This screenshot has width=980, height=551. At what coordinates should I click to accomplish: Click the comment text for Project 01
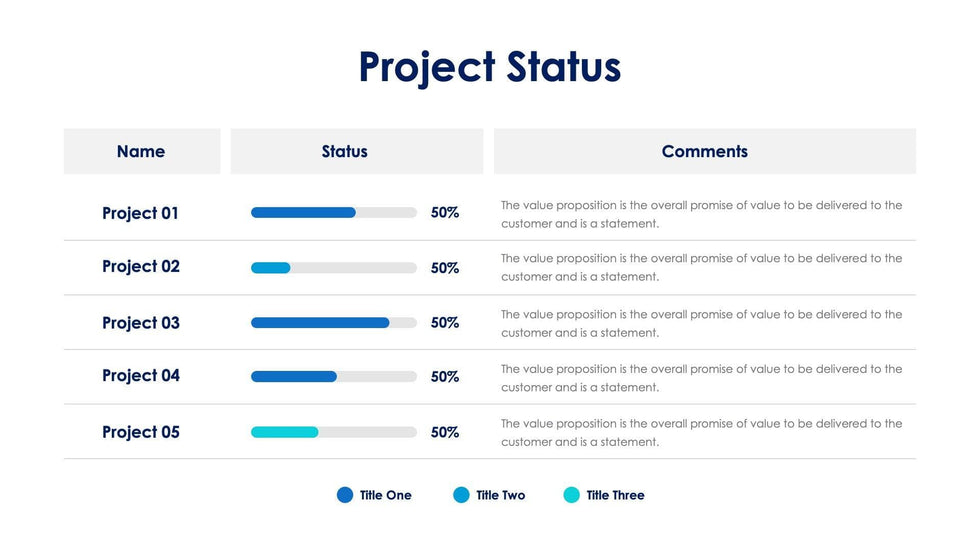[x=701, y=214]
